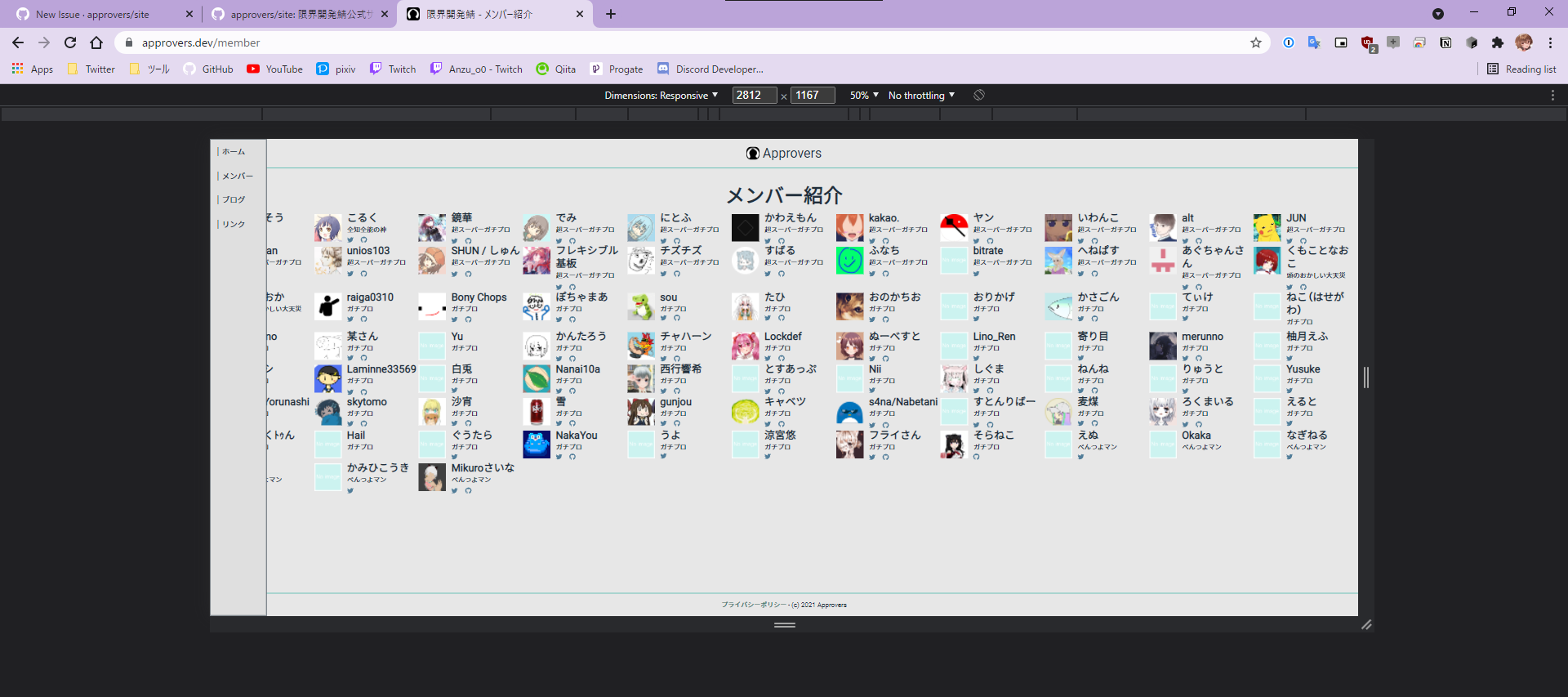This screenshot has width=1568, height=697.
Task: Click the address bar URL
Action: pyautogui.click(x=201, y=42)
